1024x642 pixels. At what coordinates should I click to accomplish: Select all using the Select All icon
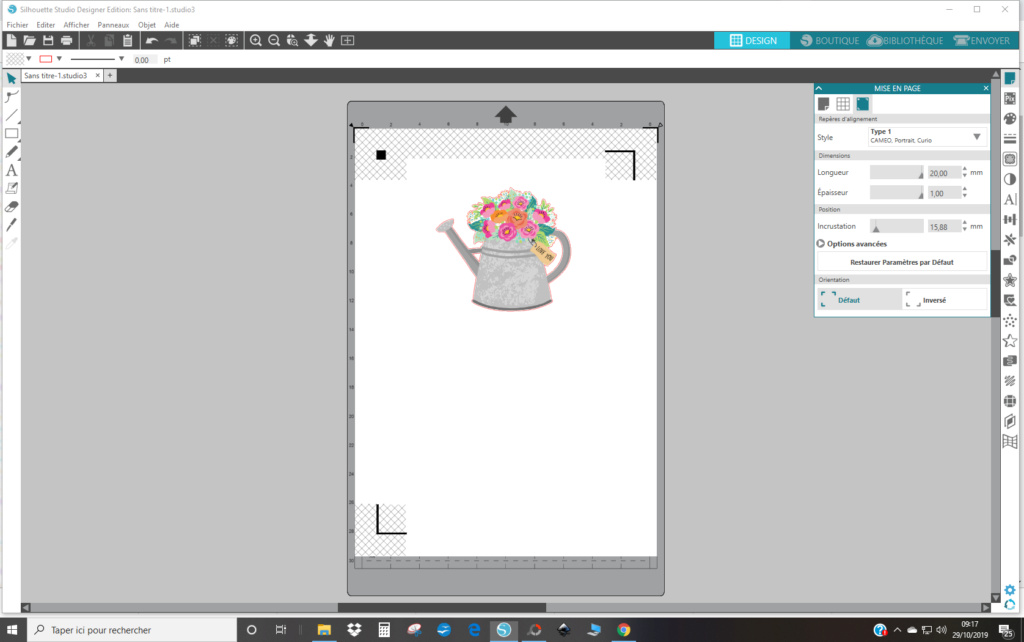click(195, 40)
